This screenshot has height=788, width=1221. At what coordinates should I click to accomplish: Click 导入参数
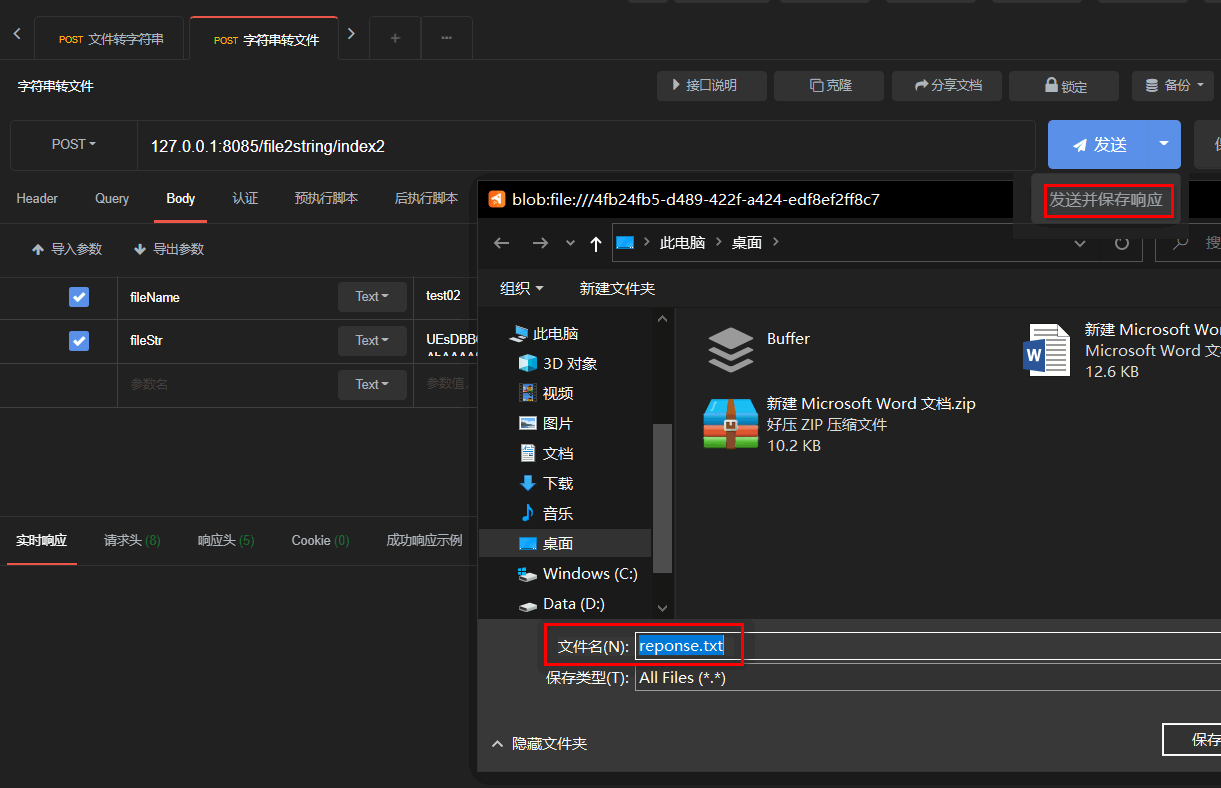(67, 249)
